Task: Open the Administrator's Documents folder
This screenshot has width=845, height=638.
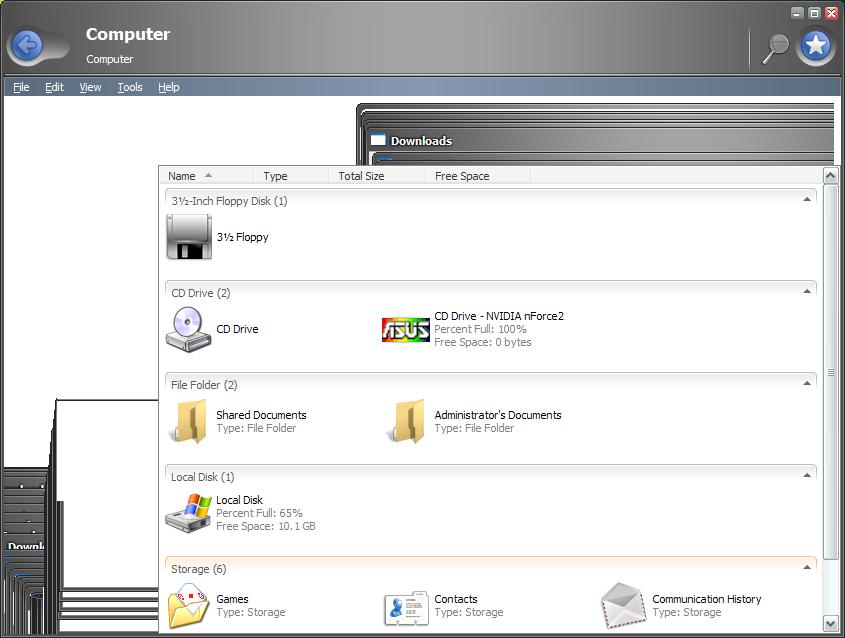Action: pyautogui.click(x=406, y=421)
